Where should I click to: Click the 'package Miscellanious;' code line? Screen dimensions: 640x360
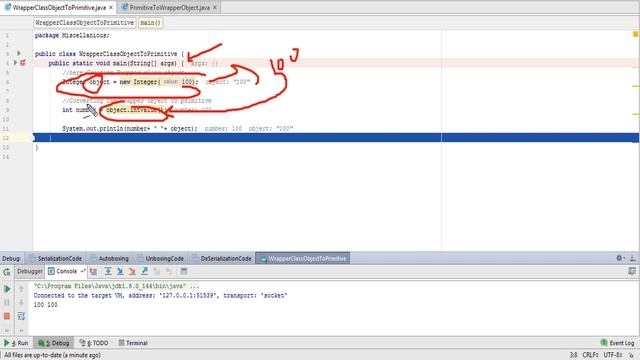tap(72, 36)
